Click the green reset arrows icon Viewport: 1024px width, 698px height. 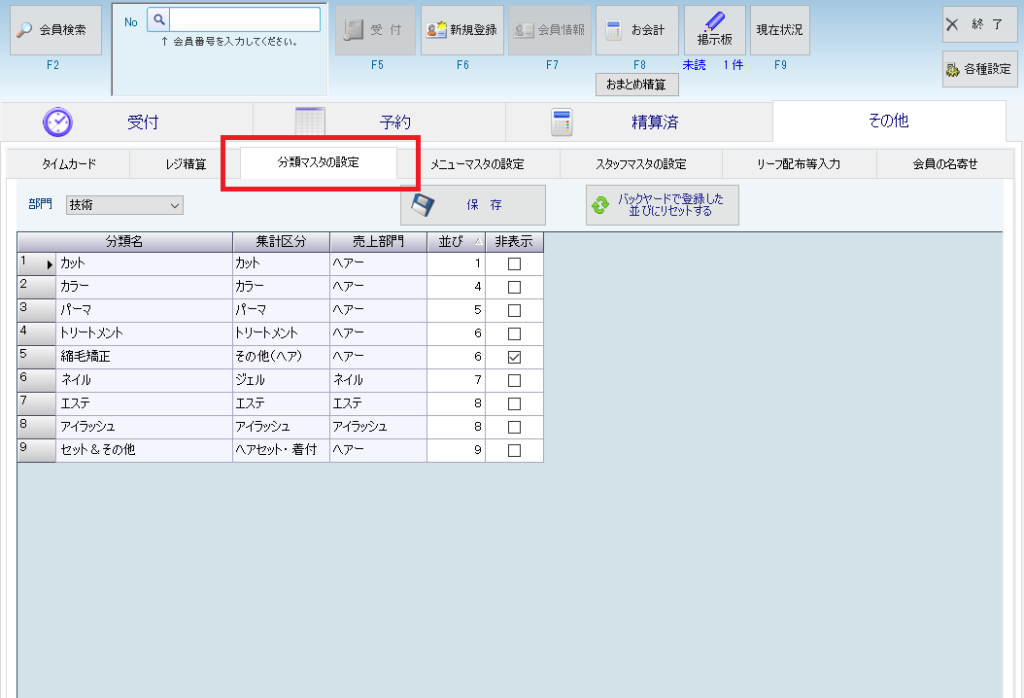(x=600, y=205)
